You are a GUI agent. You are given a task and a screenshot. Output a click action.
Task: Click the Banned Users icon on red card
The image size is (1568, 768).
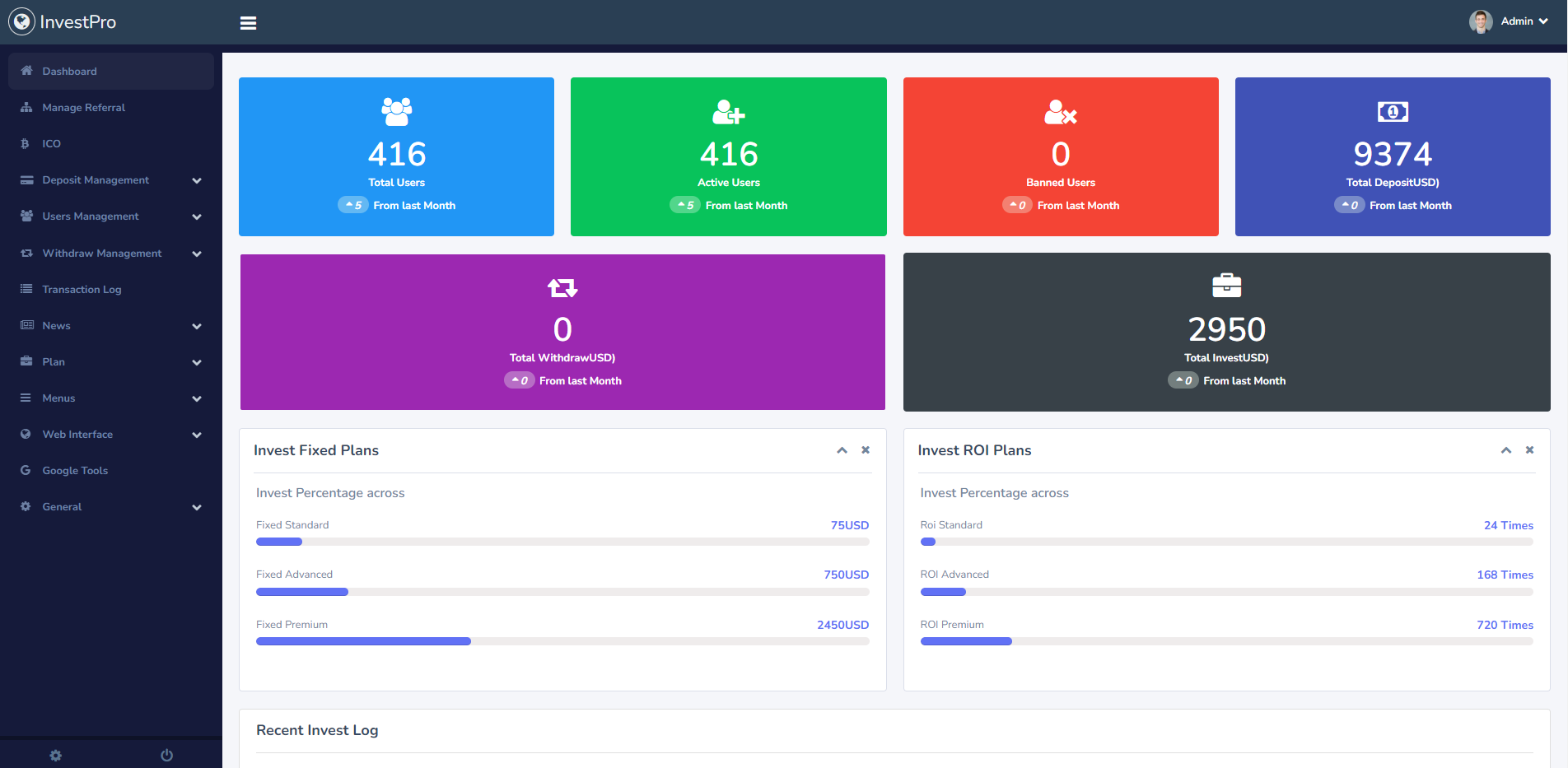tap(1060, 112)
